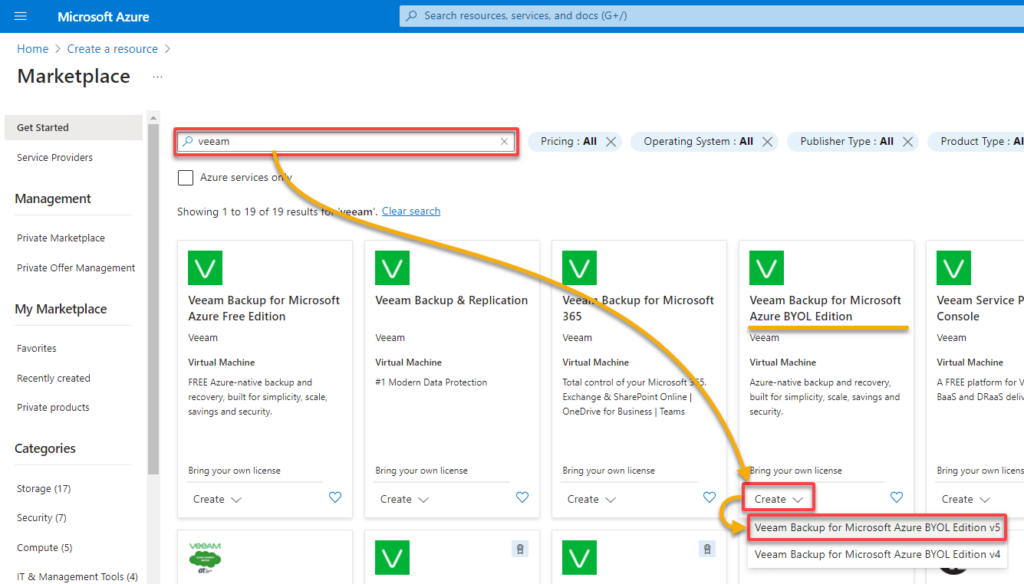Favorite Veeam Backup & Replication with heart icon
1024x584 pixels.
[x=522, y=498]
